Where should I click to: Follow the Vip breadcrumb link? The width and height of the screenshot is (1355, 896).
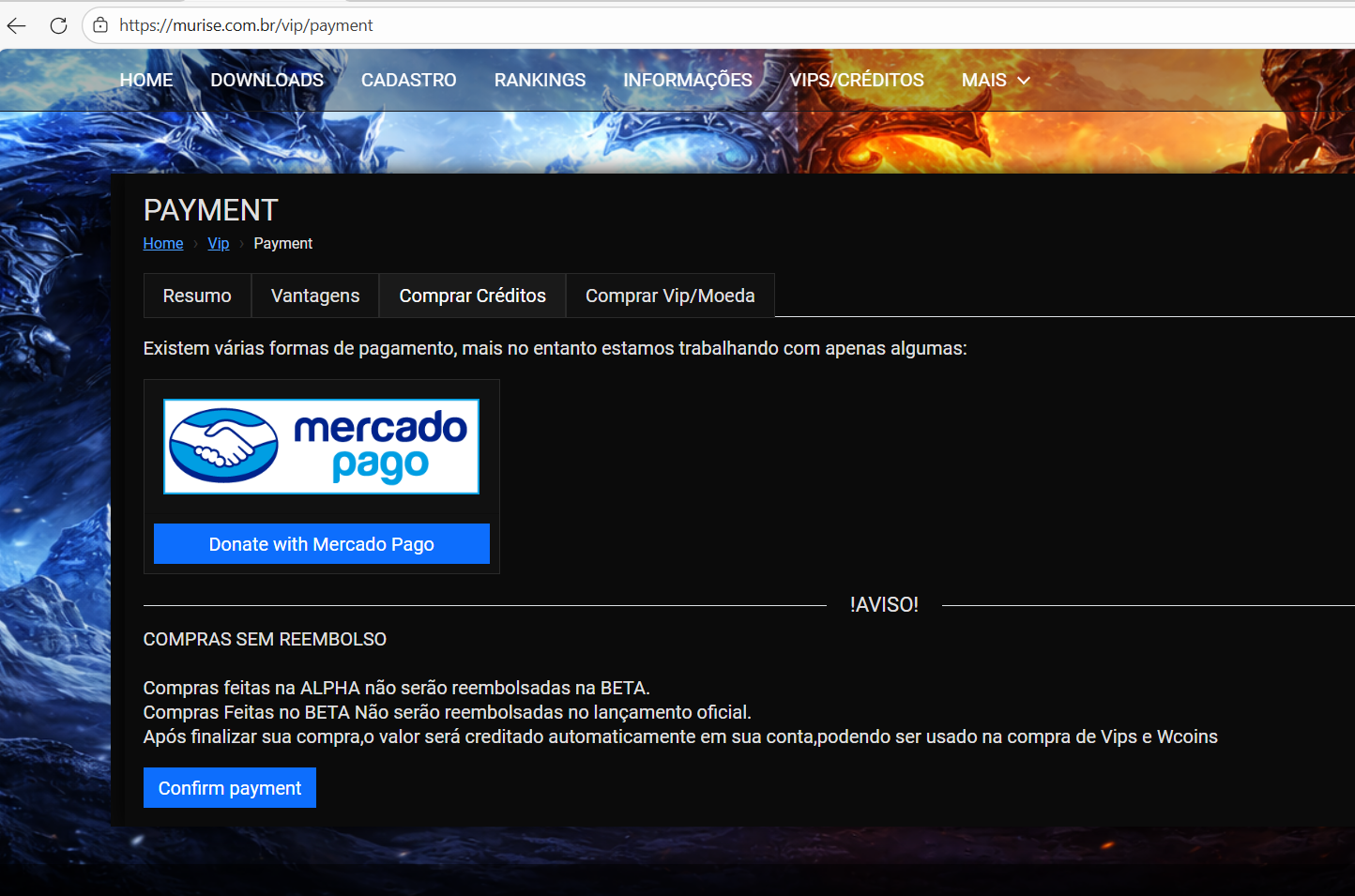coord(218,244)
